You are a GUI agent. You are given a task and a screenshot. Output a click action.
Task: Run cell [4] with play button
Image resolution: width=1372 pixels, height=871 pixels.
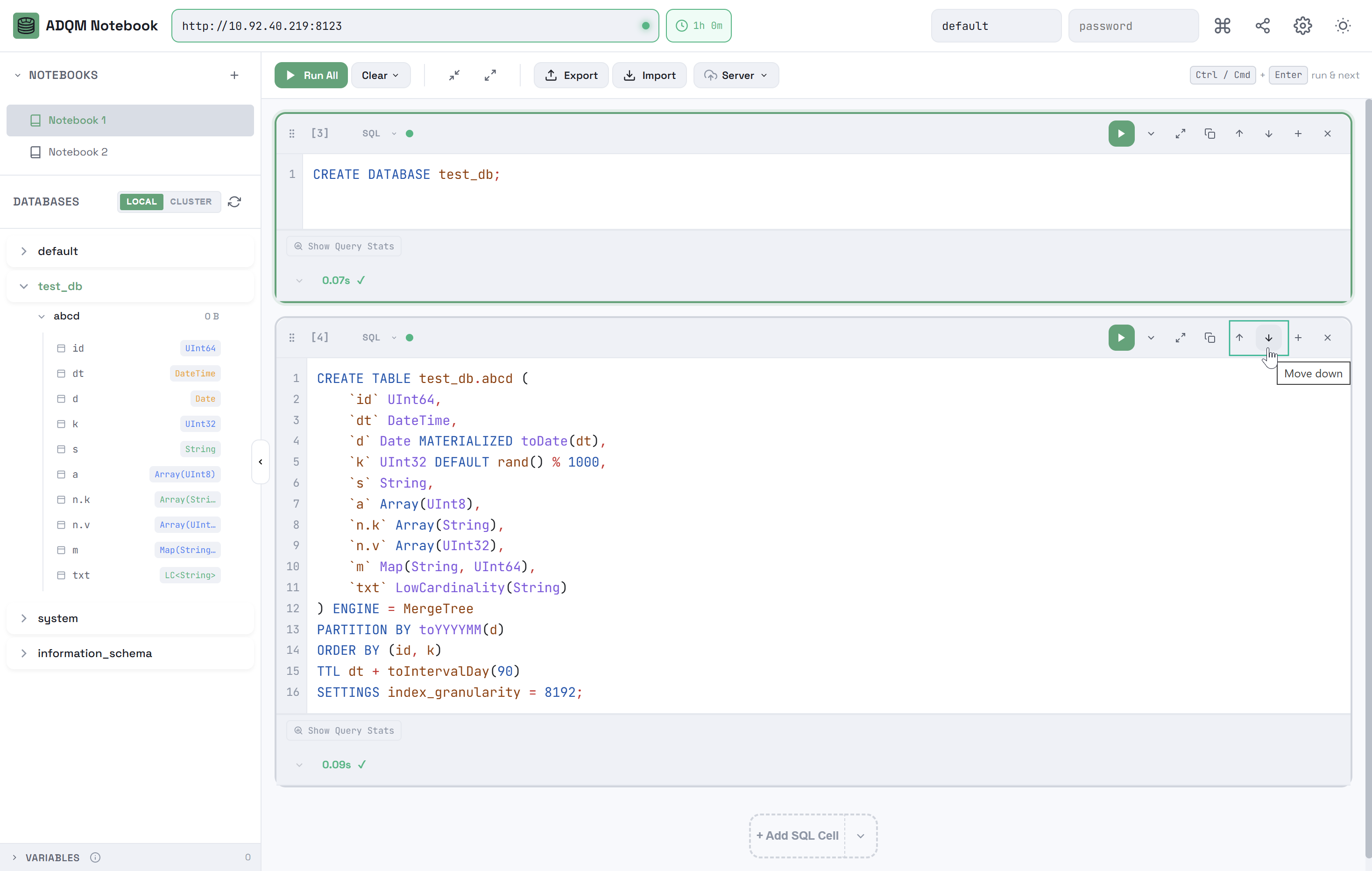coord(1121,338)
